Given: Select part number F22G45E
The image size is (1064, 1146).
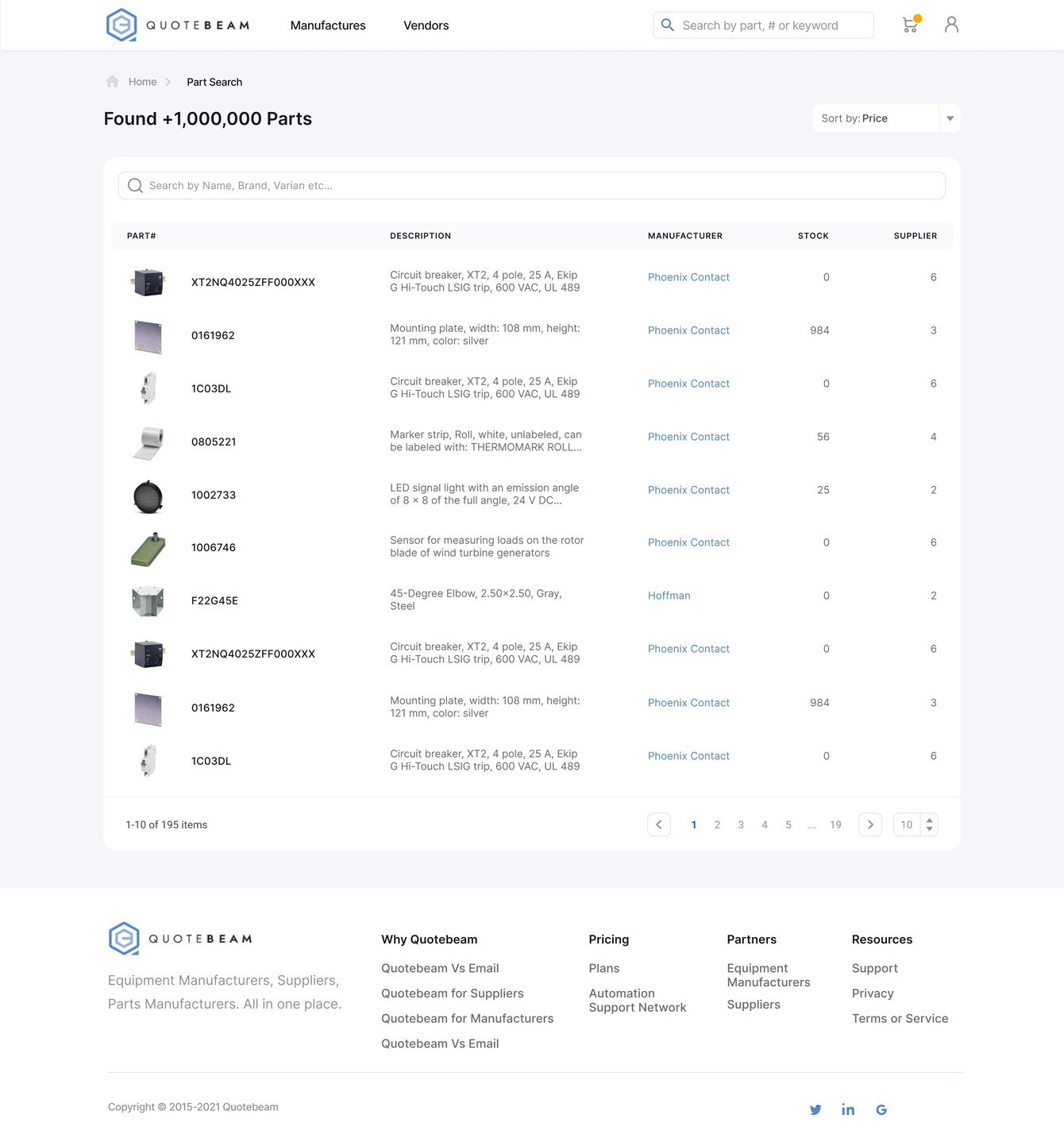Looking at the screenshot, I should (214, 600).
